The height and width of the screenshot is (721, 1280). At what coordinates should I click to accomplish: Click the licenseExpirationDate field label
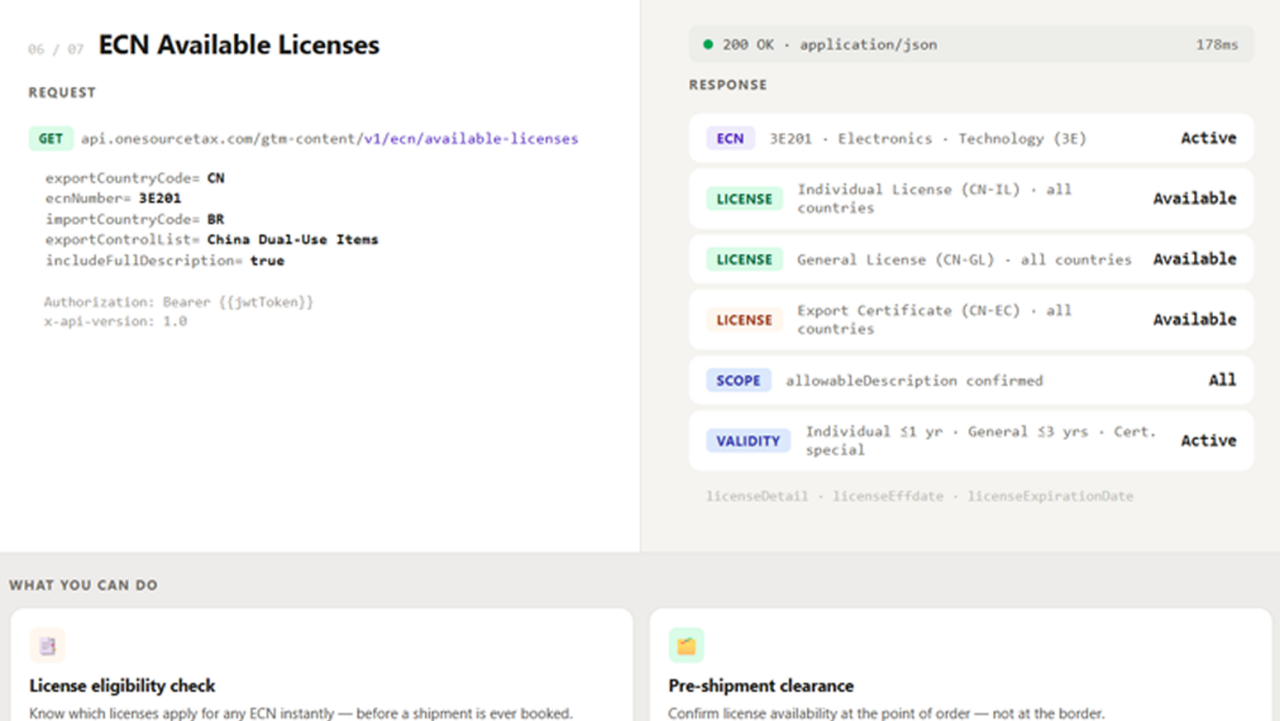pos(1050,496)
